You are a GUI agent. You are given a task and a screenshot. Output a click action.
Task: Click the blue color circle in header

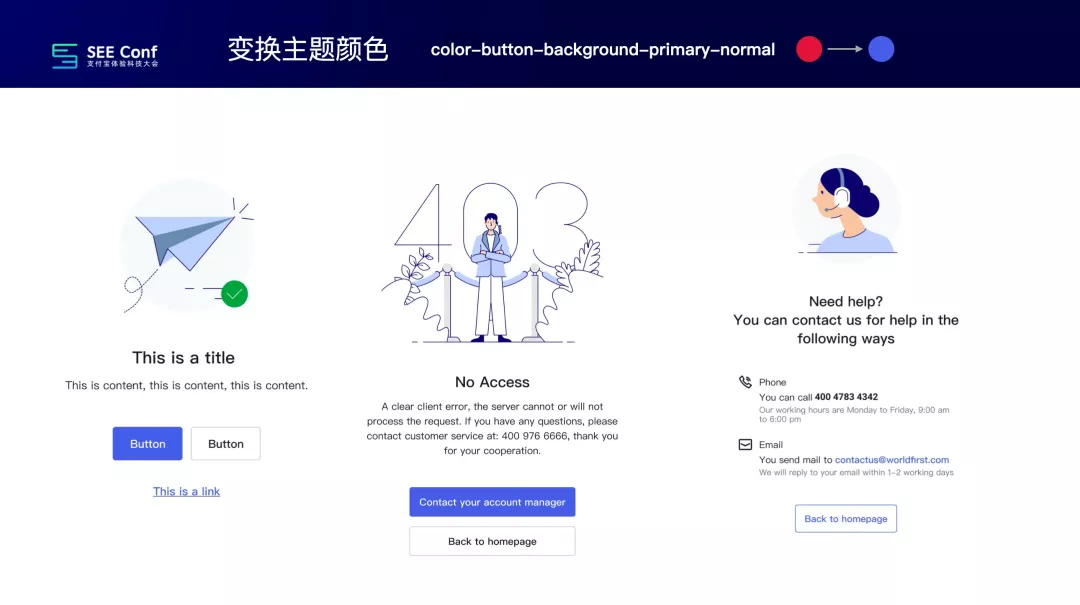[x=881, y=49]
